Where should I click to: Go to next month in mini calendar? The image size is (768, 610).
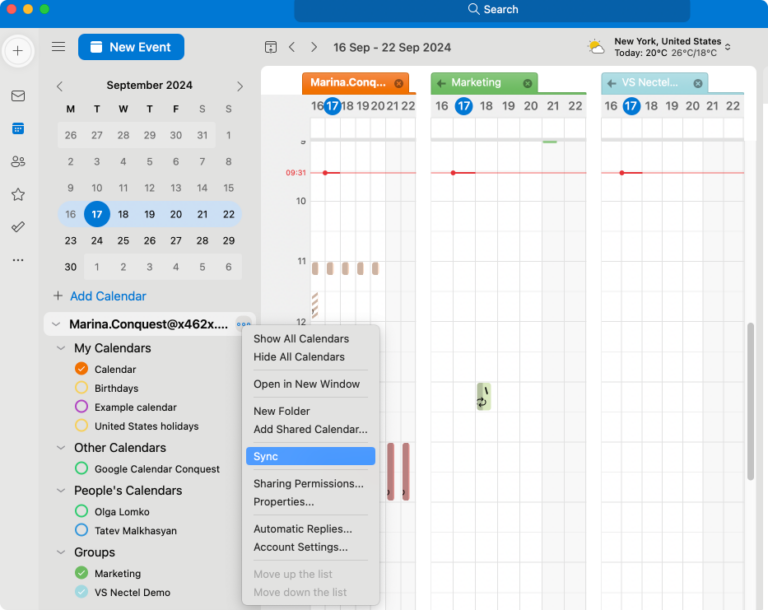[x=240, y=86]
